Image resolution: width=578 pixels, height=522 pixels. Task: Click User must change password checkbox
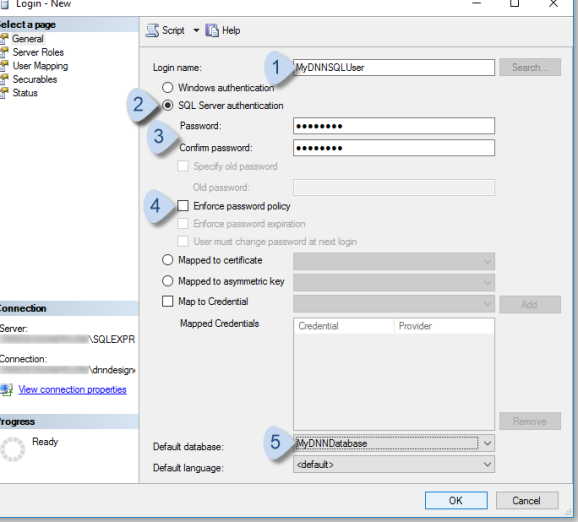pyautogui.click(x=183, y=241)
